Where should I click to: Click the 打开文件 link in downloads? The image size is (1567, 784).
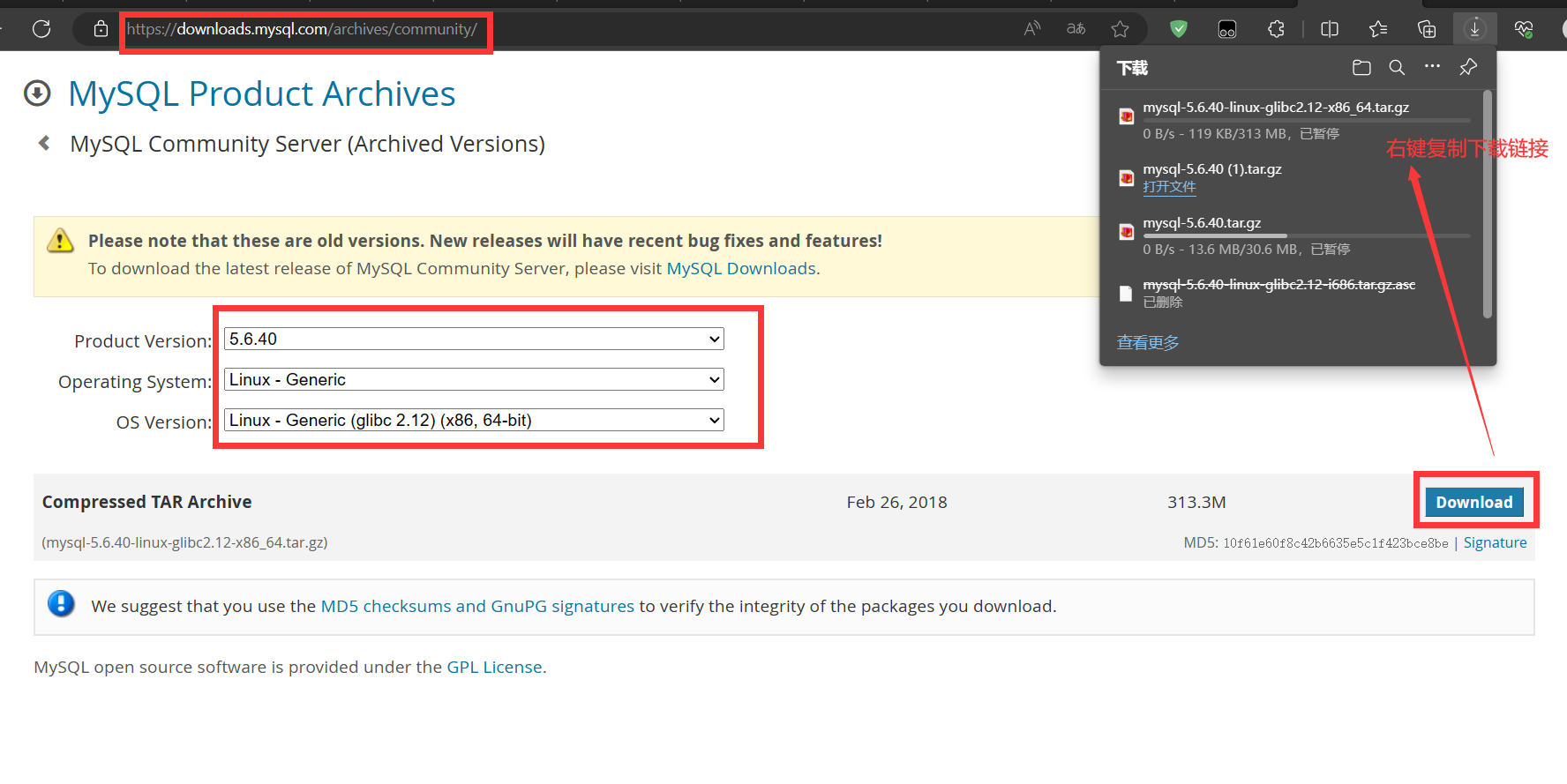click(x=1169, y=187)
